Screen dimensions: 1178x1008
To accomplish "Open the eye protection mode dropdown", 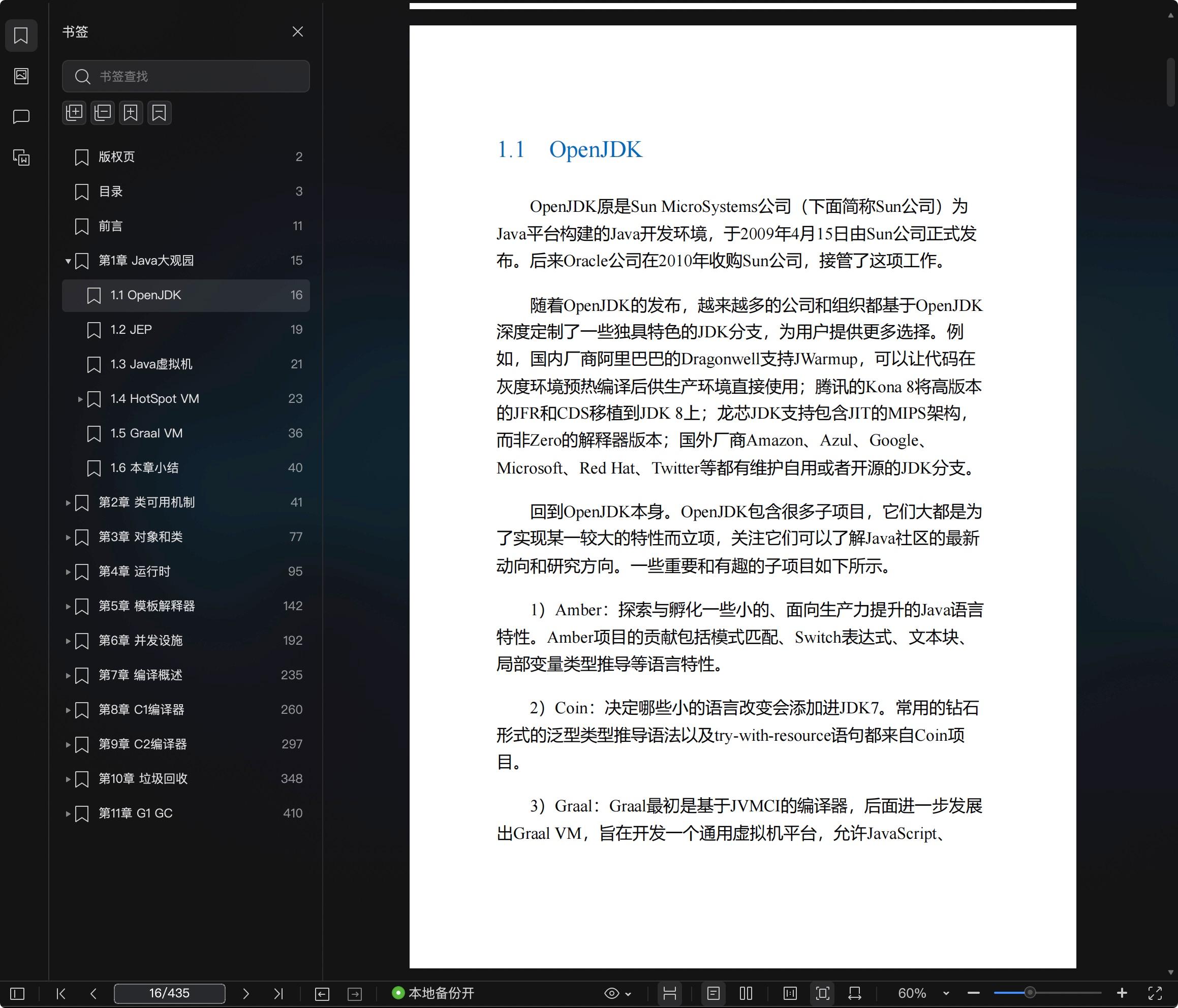I will pos(617,993).
